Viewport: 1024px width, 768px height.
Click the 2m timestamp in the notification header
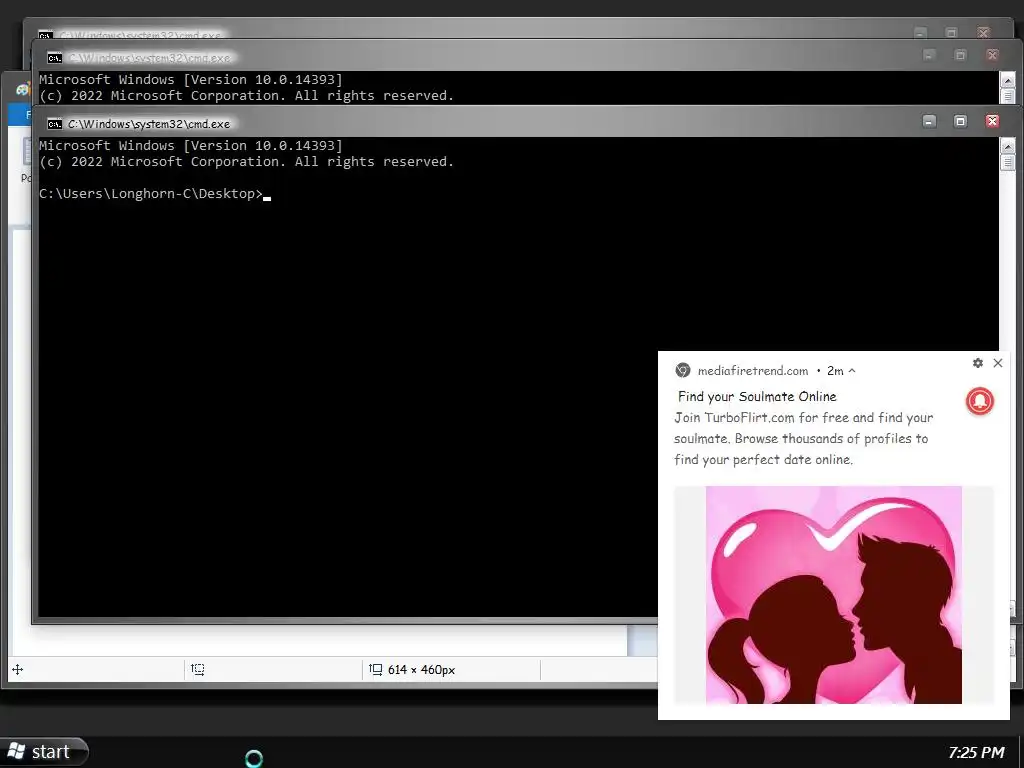click(835, 371)
